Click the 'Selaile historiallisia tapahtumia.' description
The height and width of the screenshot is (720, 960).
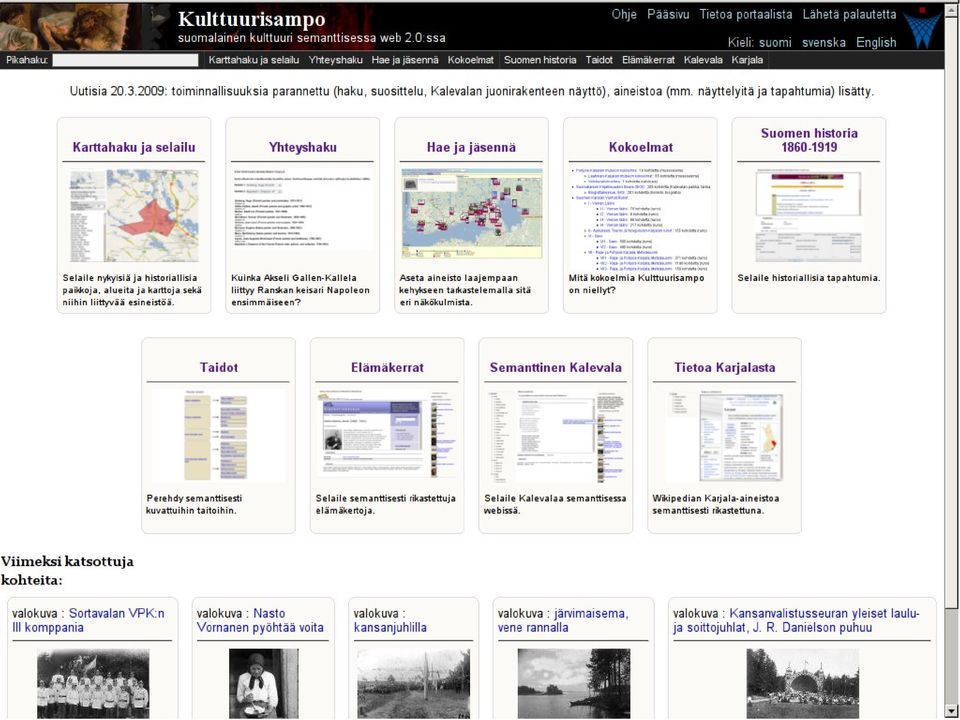click(x=809, y=278)
